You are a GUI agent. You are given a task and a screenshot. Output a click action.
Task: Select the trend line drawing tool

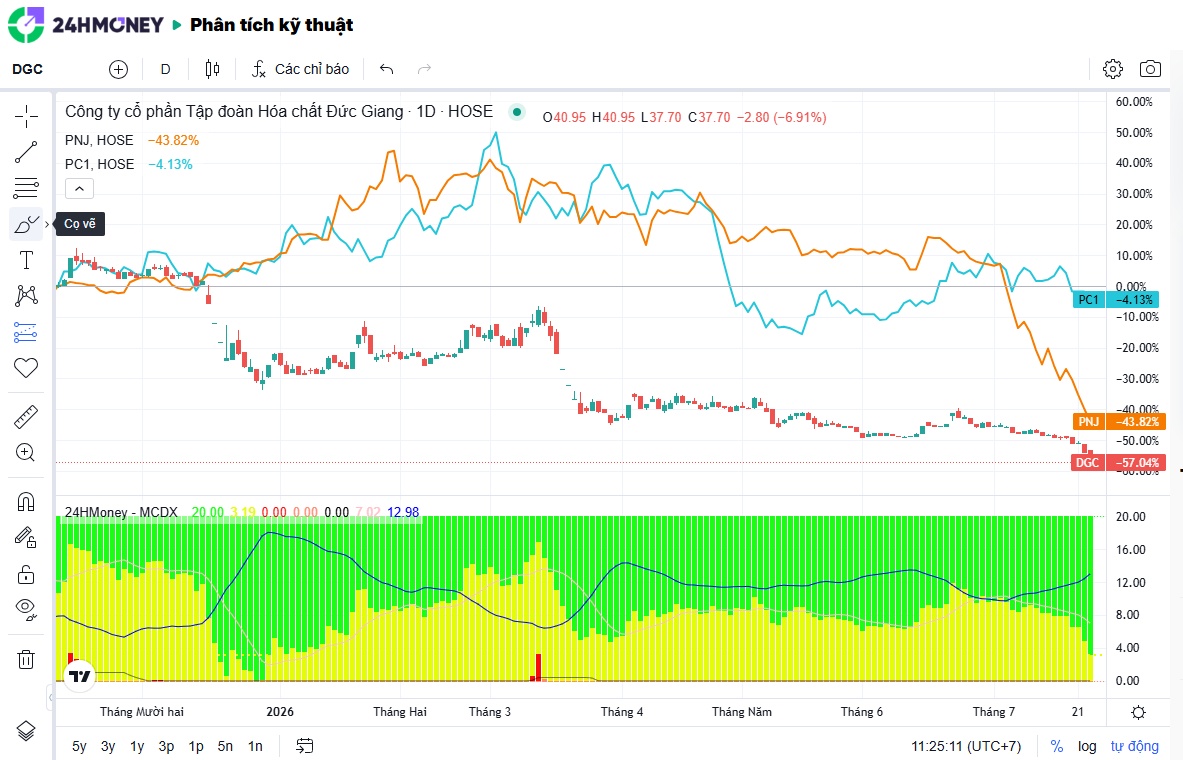click(x=26, y=152)
